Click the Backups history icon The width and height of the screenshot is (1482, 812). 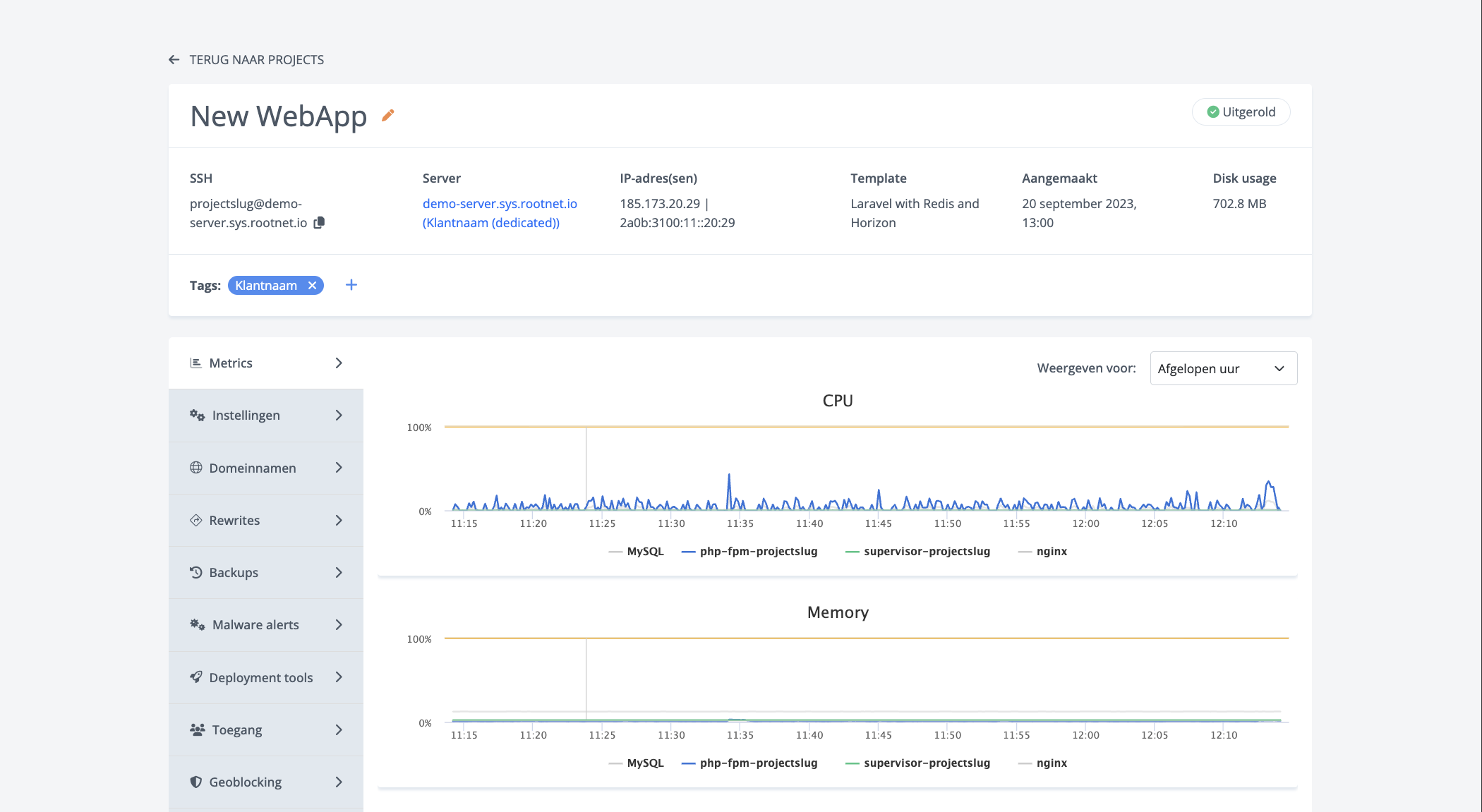click(x=196, y=572)
